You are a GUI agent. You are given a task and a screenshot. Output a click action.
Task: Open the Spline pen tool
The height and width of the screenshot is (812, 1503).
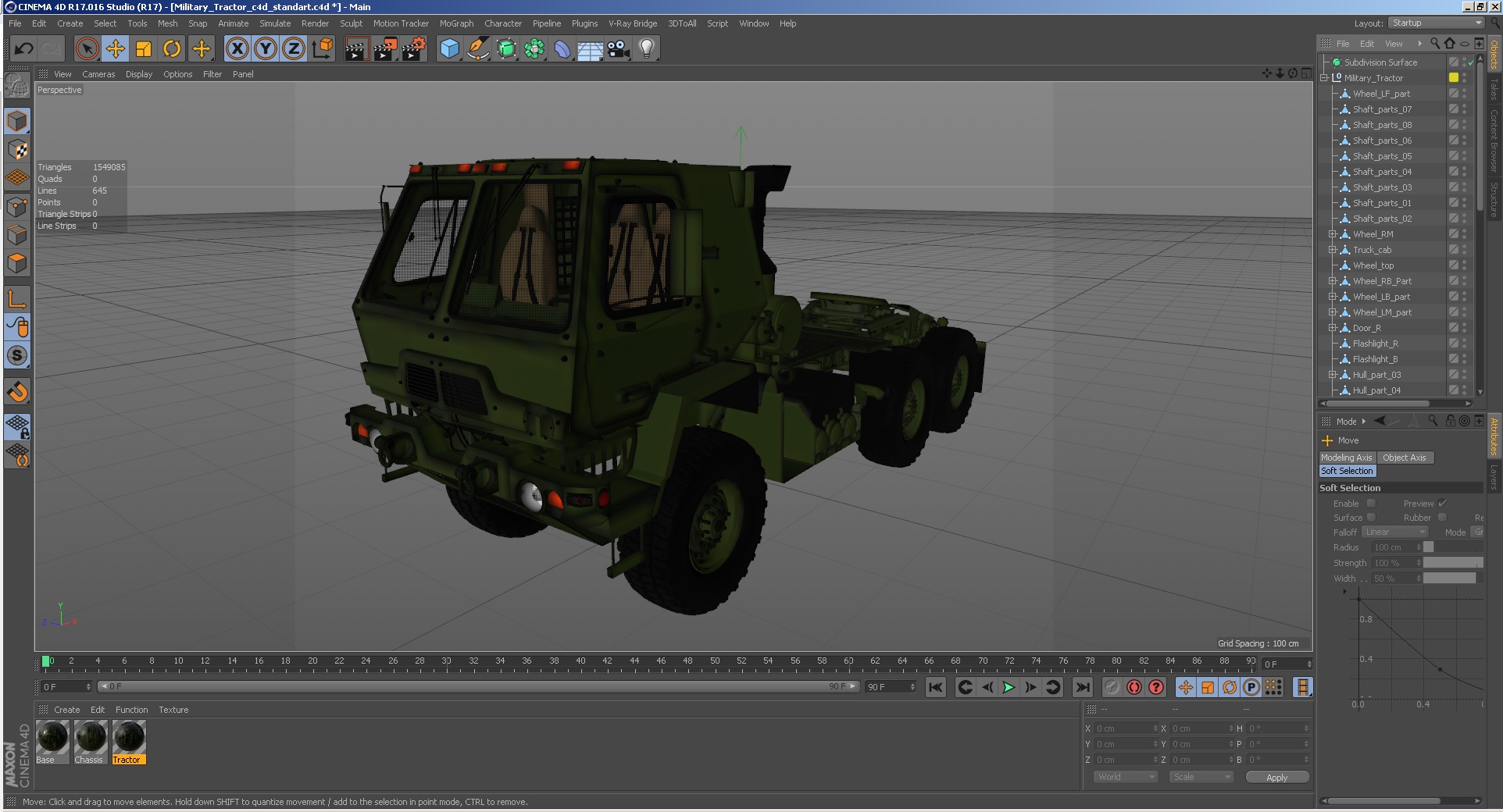point(477,48)
